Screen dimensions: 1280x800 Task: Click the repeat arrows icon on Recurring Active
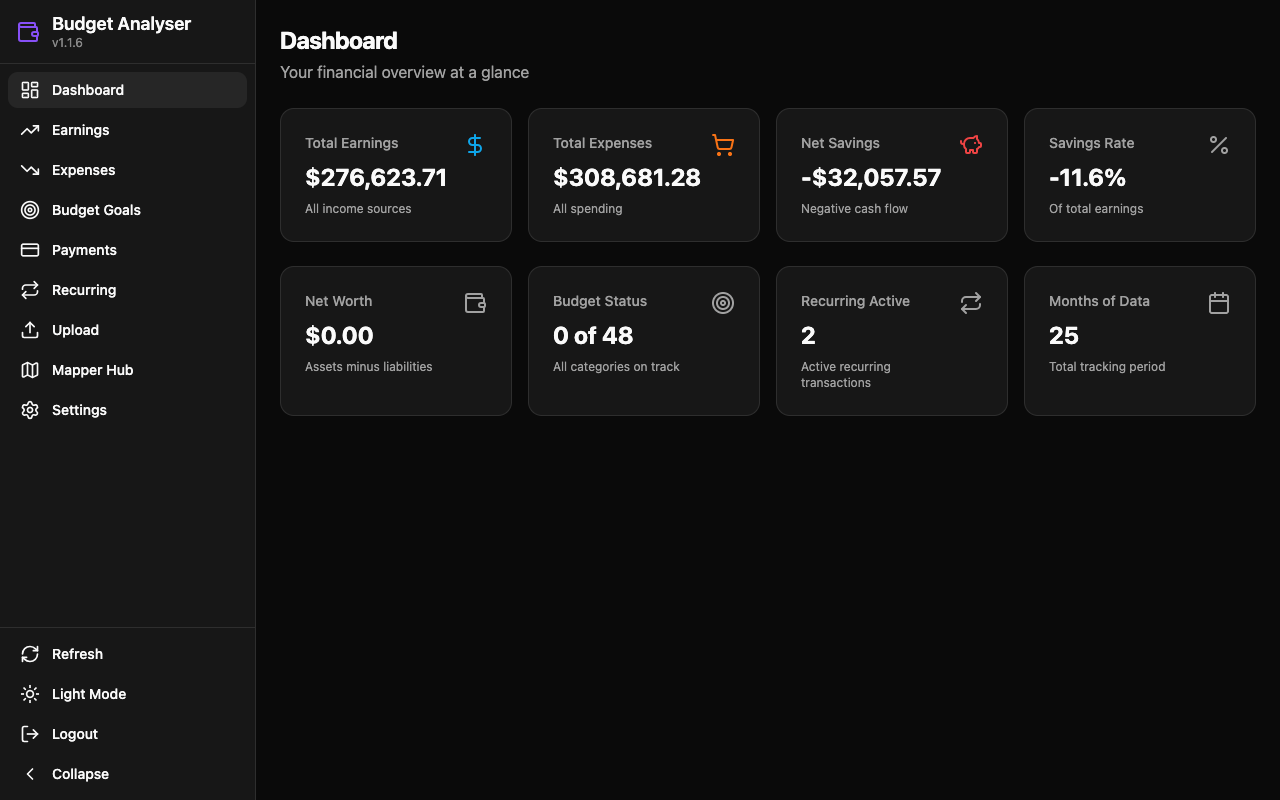click(970, 303)
